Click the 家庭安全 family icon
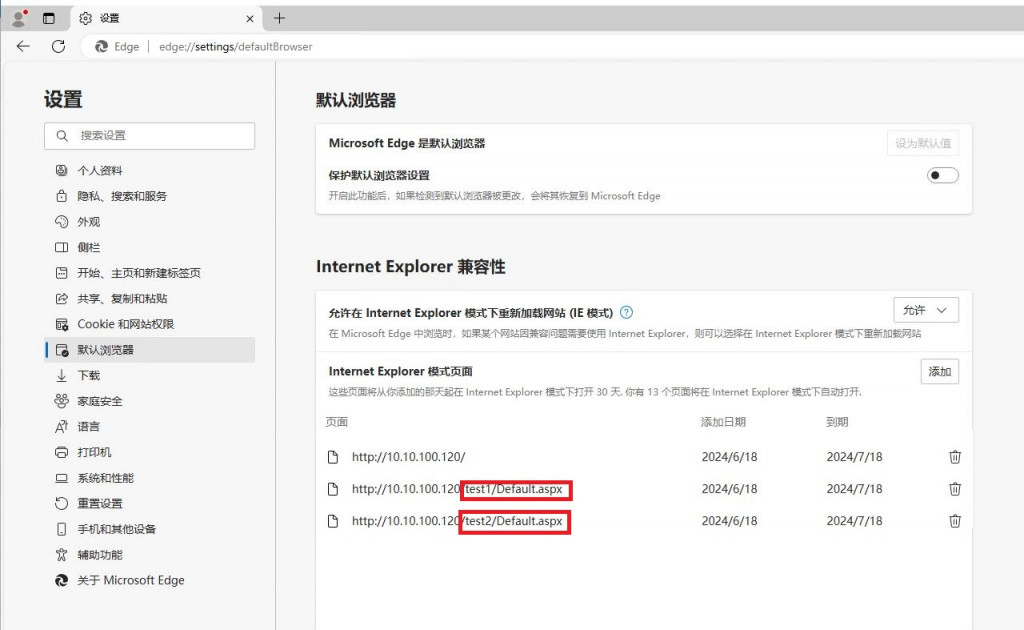This screenshot has width=1024, height=630. [x=61, y=401]
